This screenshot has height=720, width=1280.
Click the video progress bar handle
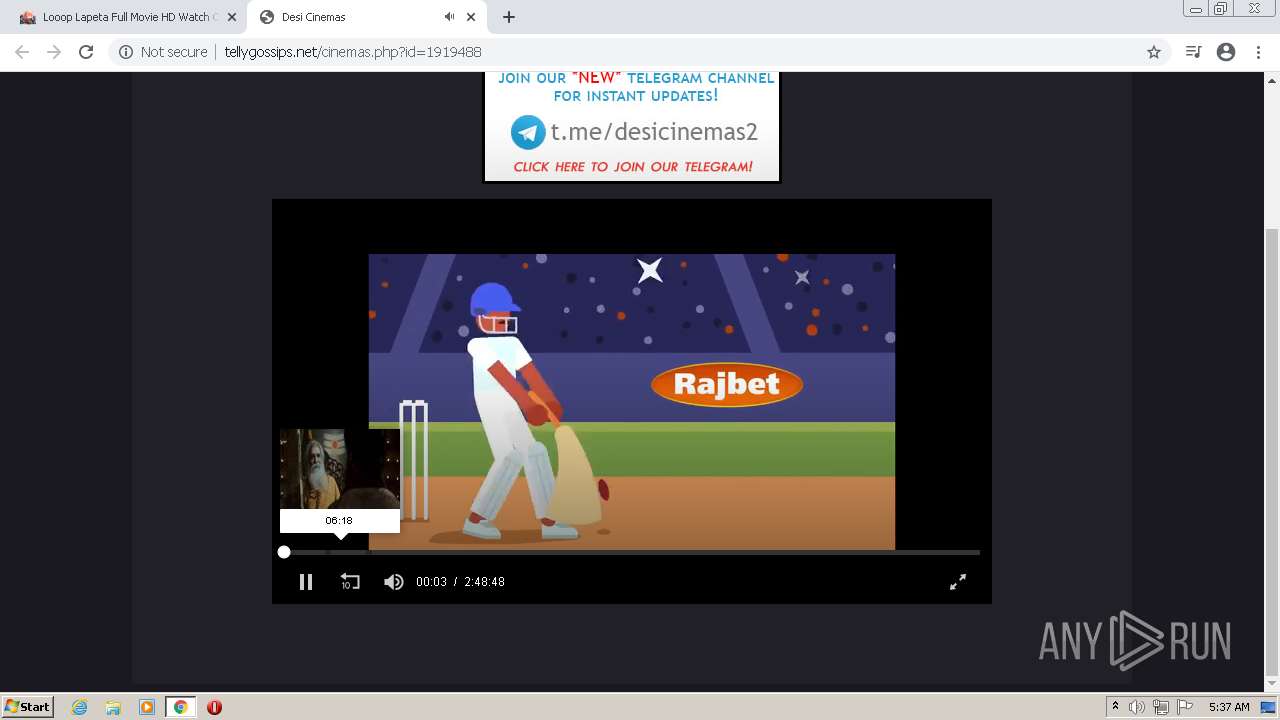(x=284, y=552)
